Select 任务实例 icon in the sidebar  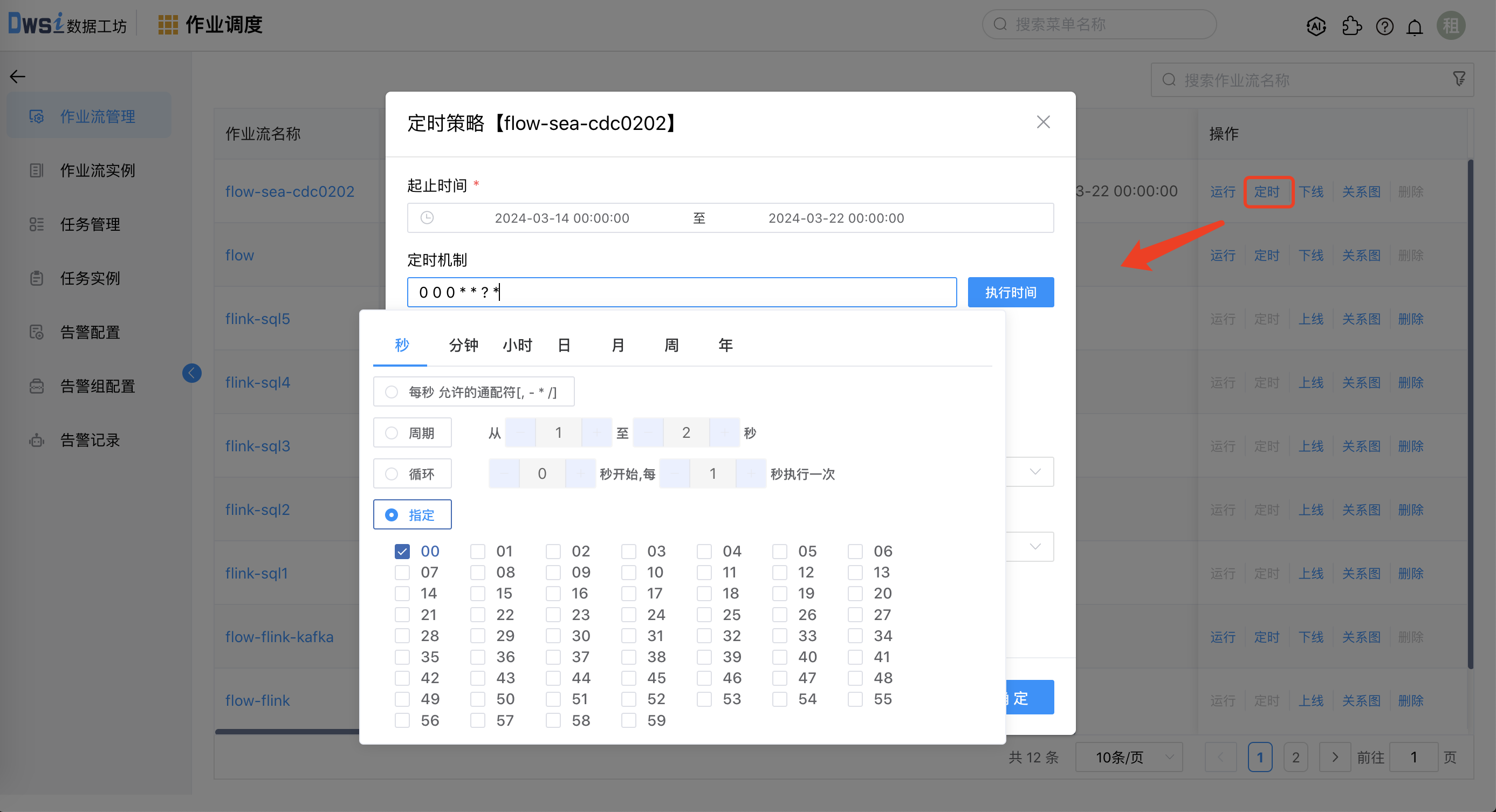[x=37, y=278]
